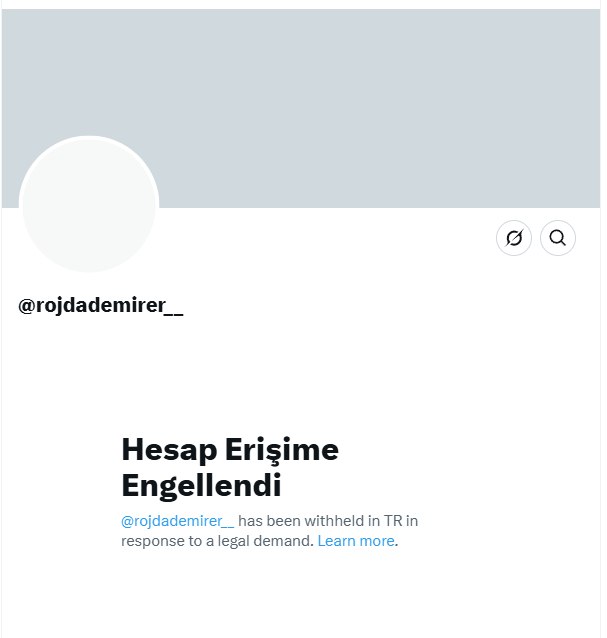Image resolution: width=607 pixels, height=638 pixels.
Task: Visit the mentioned account in withheld notice
Action: (x=177, y=521)
